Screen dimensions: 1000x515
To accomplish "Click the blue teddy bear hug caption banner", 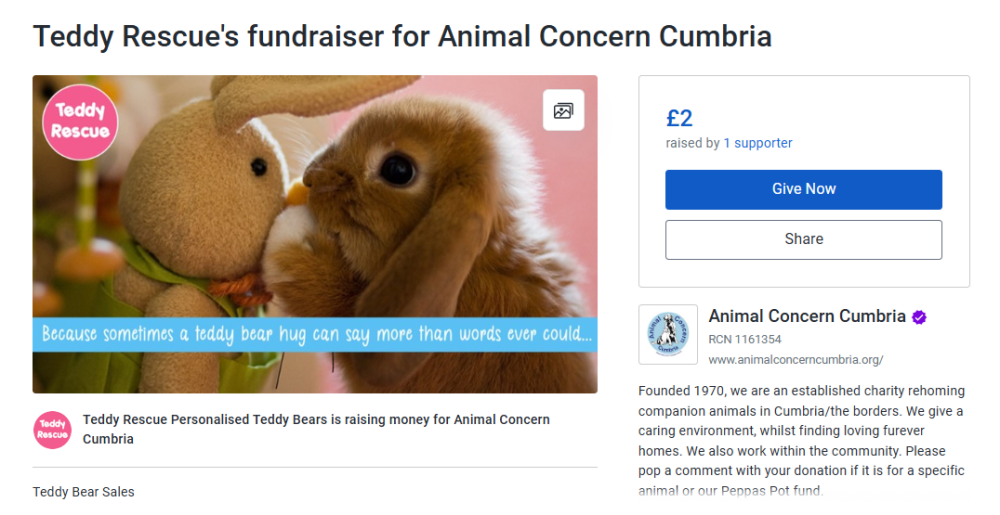I will 315,334.
